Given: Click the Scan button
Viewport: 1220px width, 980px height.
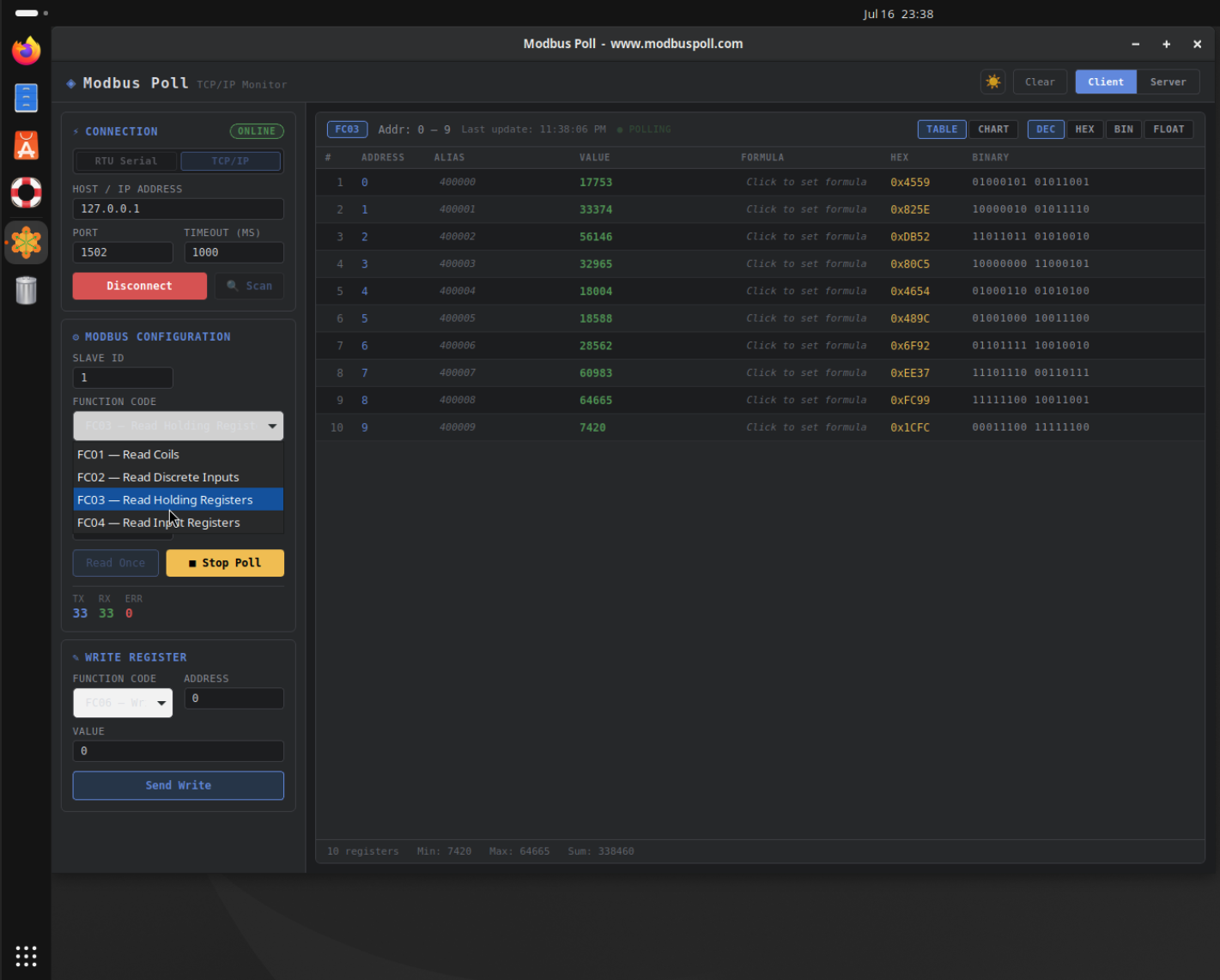Looking at the screenshot, I should (249, 286).
